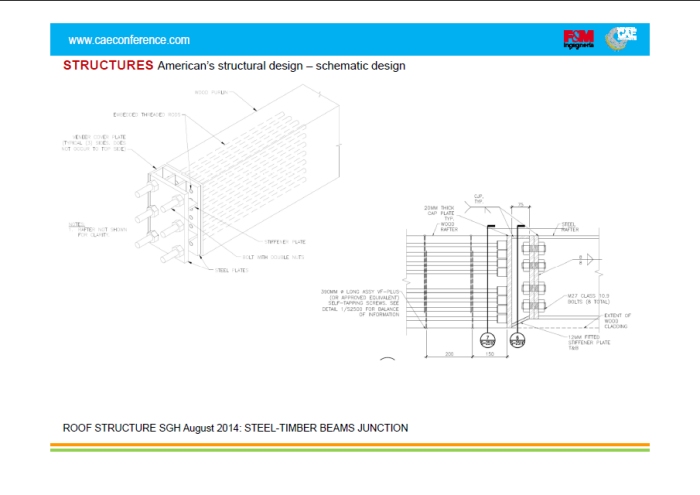Click the 'American's structural design' subtitle text
700x495 pixels.
281,66
